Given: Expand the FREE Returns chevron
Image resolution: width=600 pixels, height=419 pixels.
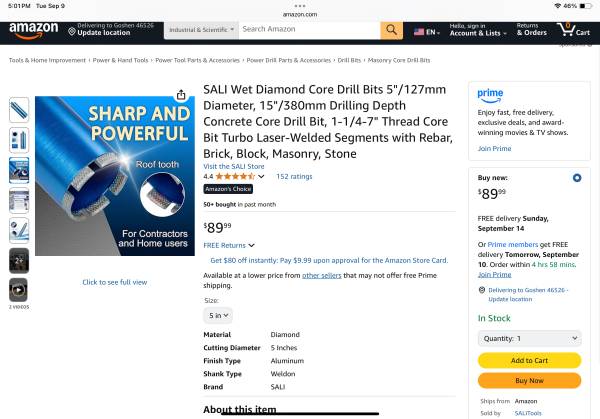Looking at the screenshot, I should 251,245.
